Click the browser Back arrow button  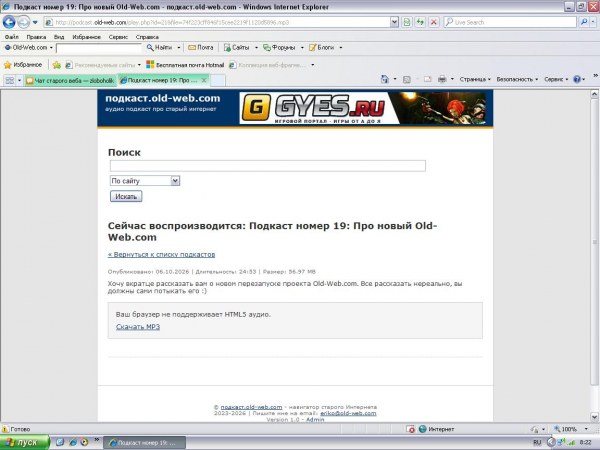[x=9, y=22]
